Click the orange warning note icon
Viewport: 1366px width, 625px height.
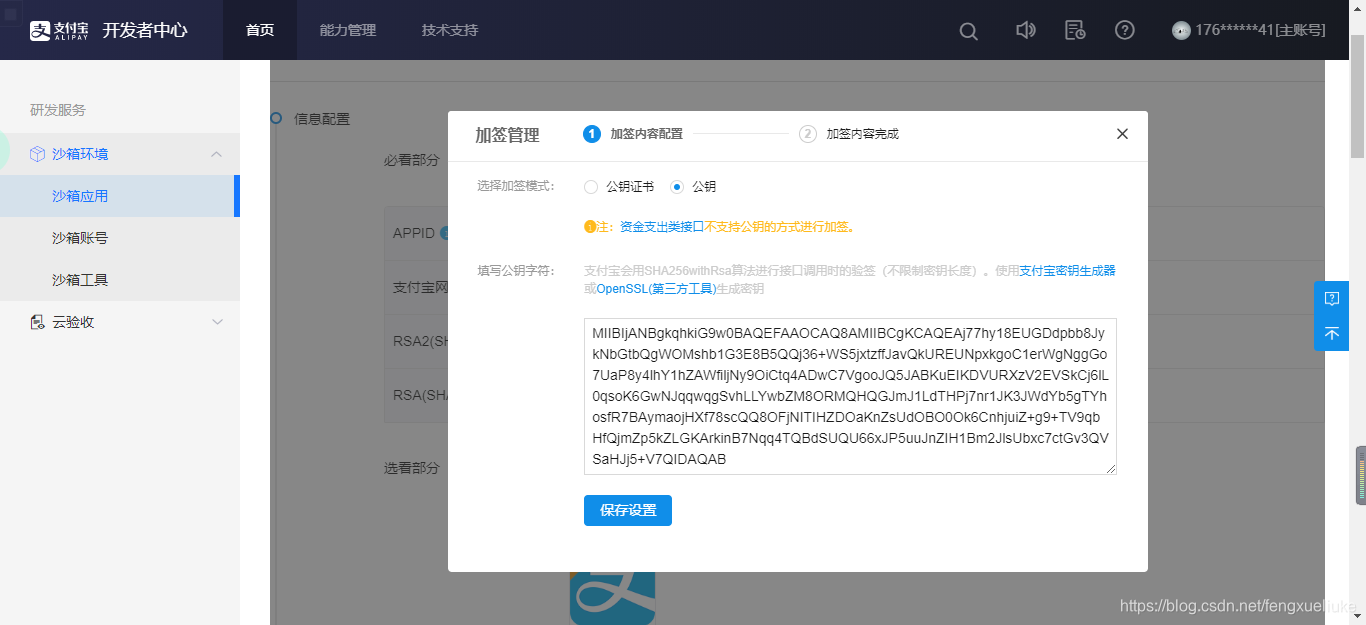[x=589, y=227]
